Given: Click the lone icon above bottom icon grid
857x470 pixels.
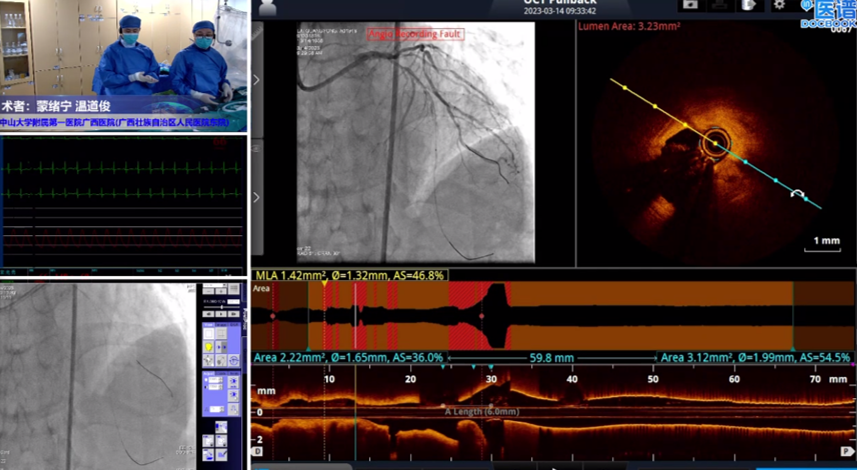Looking at the screenshot, I should [221, 427].
